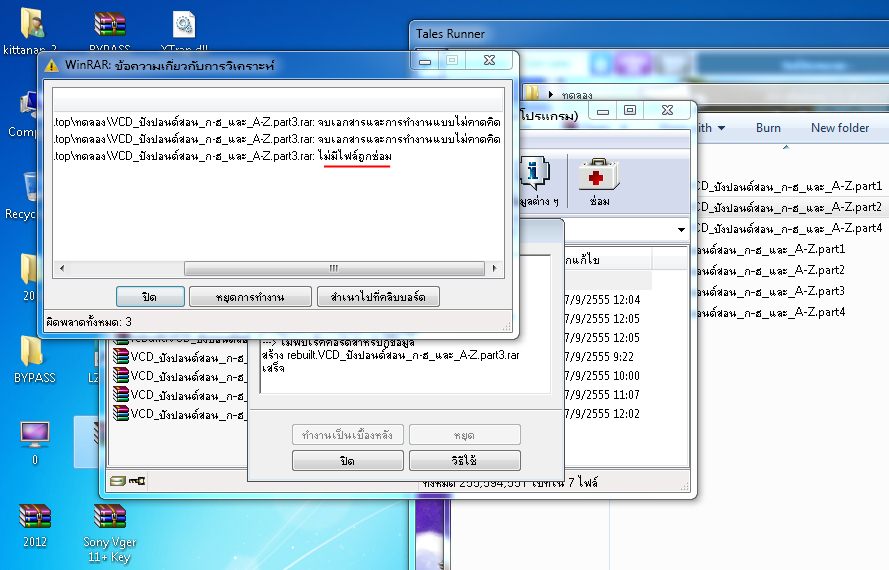
Task: Open the 2012 RAR archive desktop icon
Action: pos(35,525)
